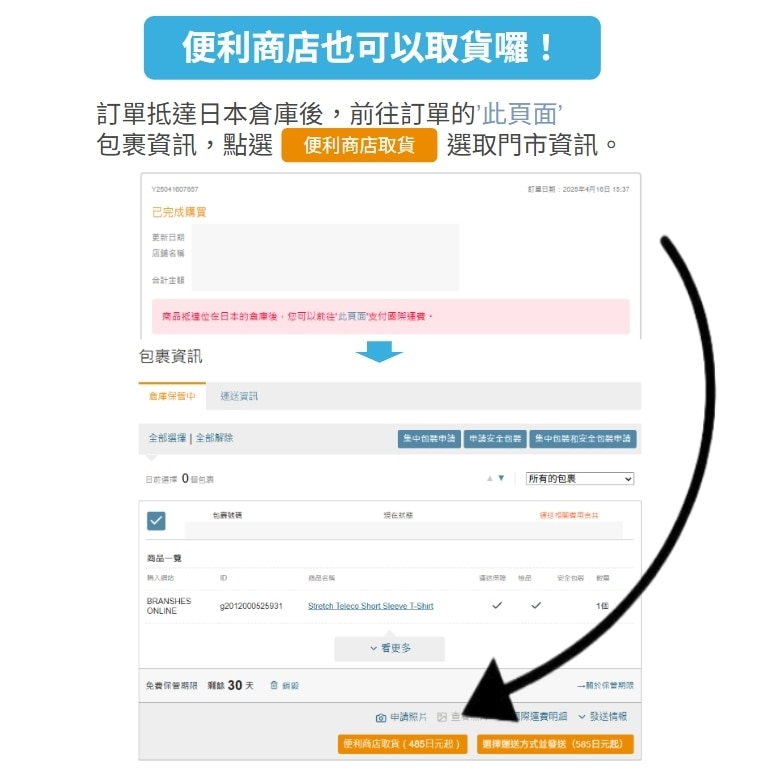Click 便利商店取貨（485日元起）button
780x773 pixels.
pos(402,744)
